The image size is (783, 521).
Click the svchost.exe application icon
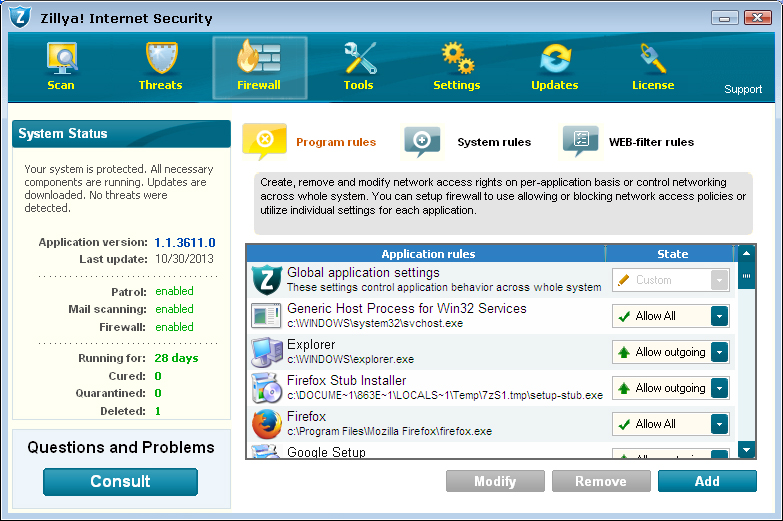point(267,316)
